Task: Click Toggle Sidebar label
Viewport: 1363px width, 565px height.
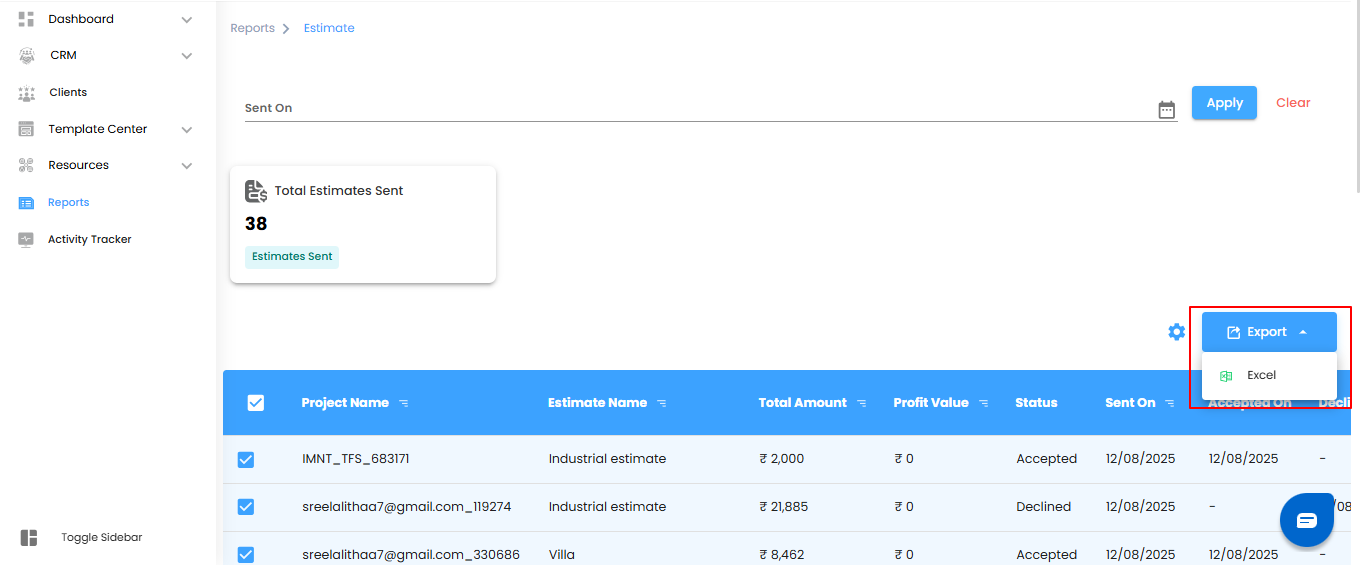Action: [102, 537]
